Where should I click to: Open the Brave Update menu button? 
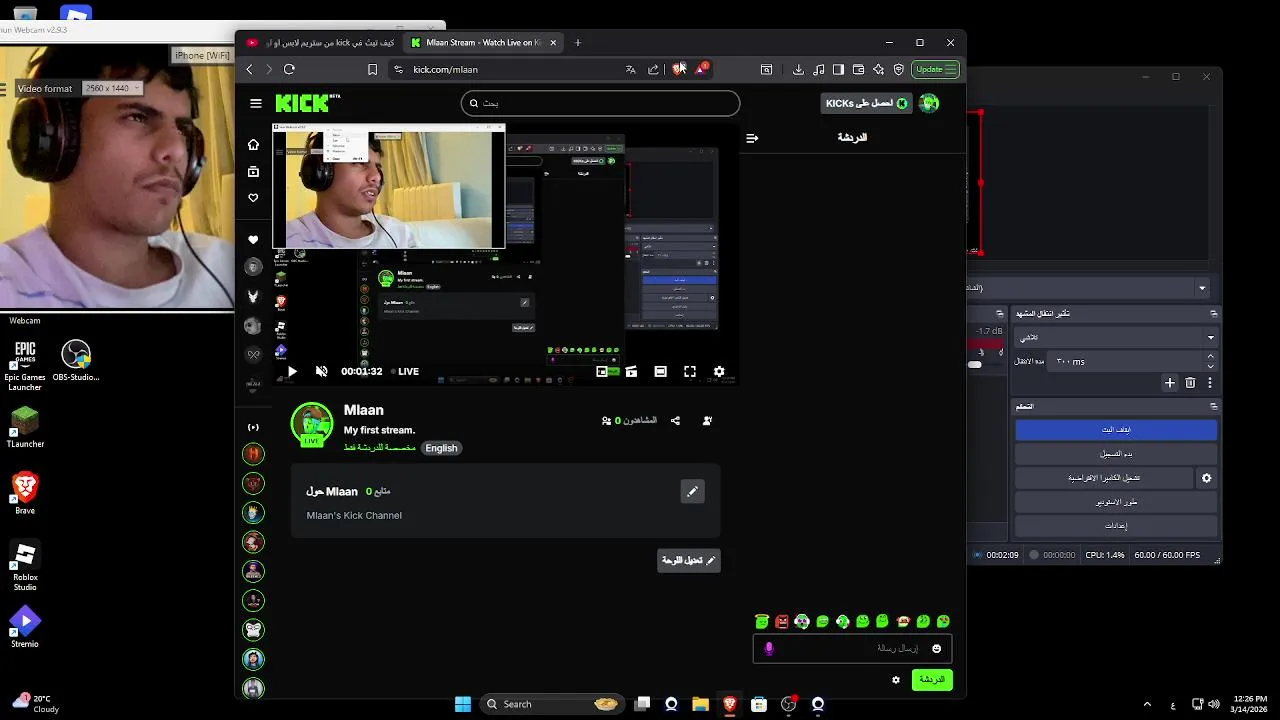936,69
